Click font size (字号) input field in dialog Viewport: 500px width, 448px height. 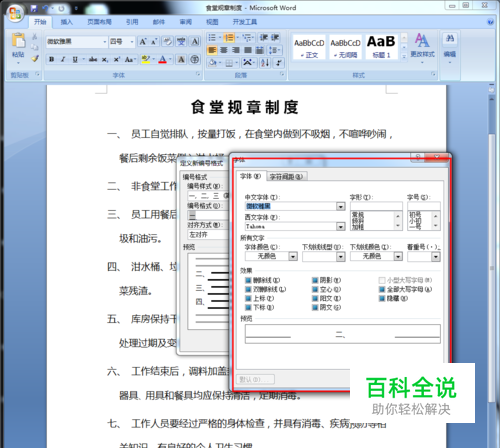click(x=424, y=206)
